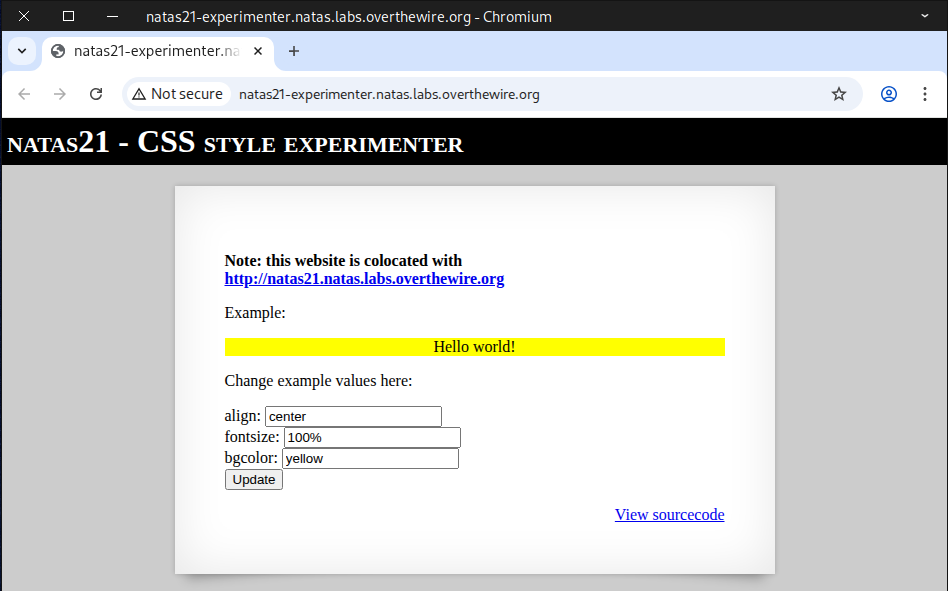Click the yellow Hello world! example bar

474,347
